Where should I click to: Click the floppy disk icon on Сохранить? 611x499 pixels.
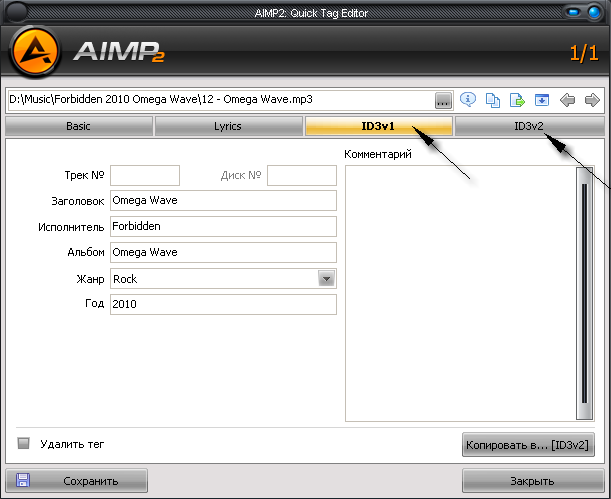pos(23,480)
